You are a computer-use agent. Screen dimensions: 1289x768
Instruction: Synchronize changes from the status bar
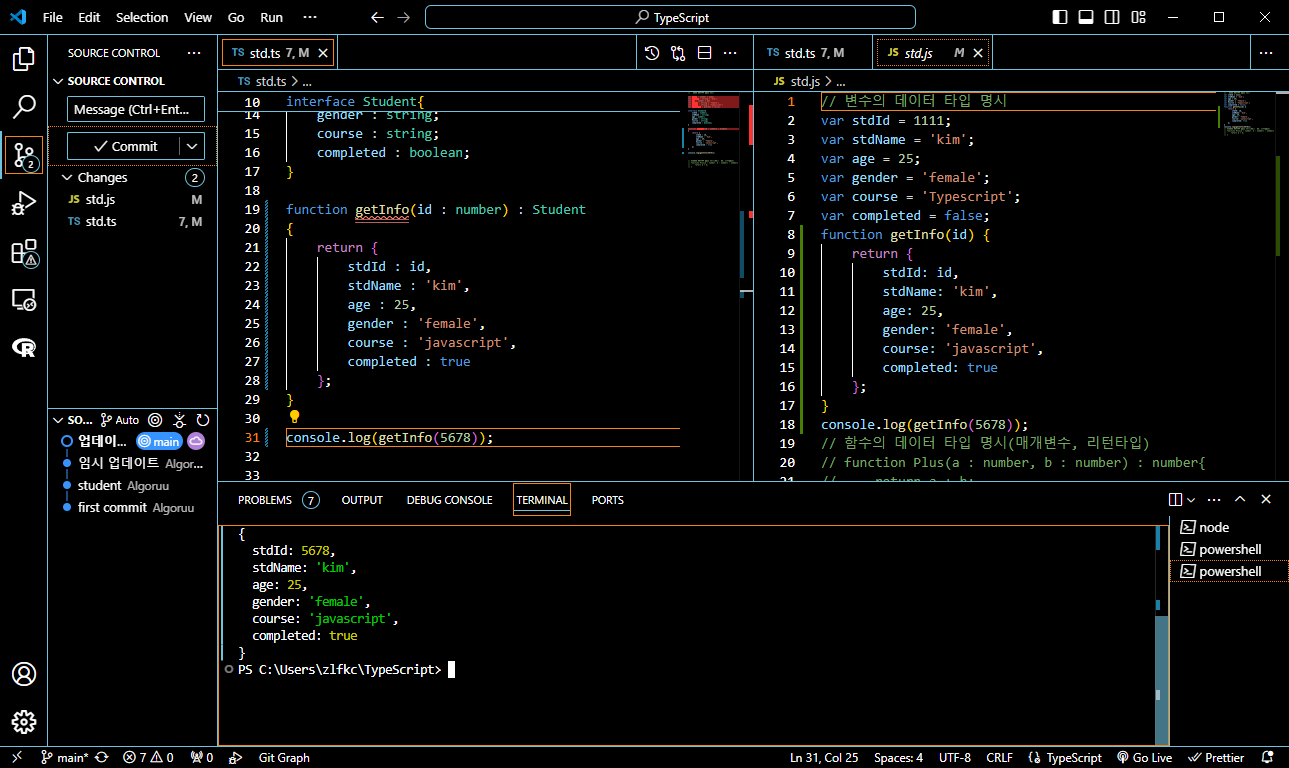(x=102, y=758)
